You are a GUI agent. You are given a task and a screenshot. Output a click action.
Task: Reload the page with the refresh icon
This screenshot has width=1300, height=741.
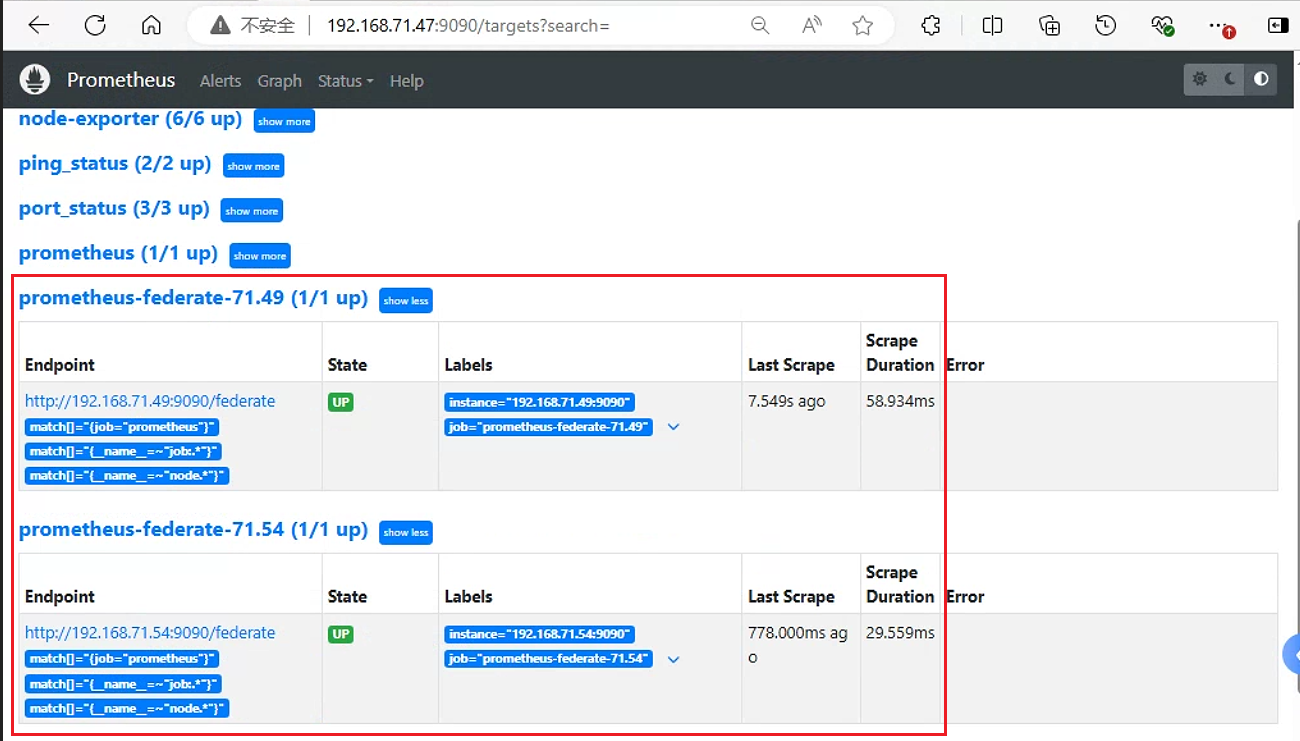[x=95, y=26]
